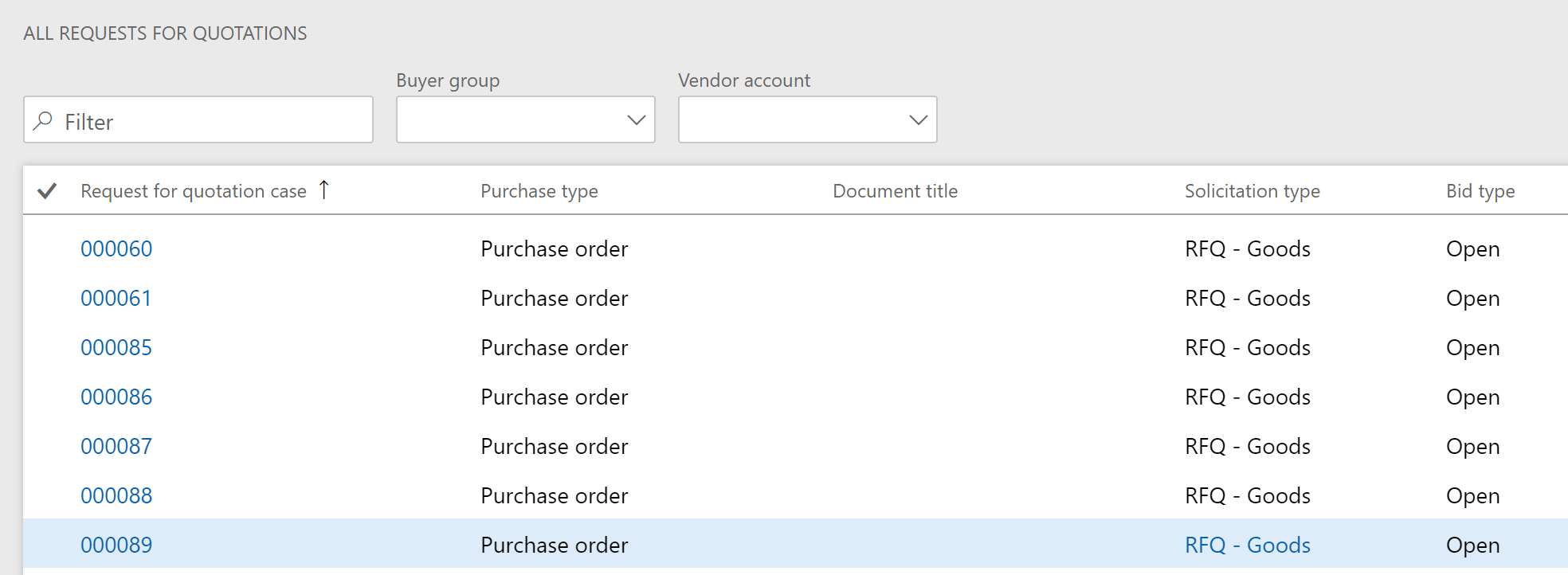The width and height of the screenshot is (1568, 575).
Task: Open RFQ case 000085 link
Action: pyautogui.click(x=116, y=348)
